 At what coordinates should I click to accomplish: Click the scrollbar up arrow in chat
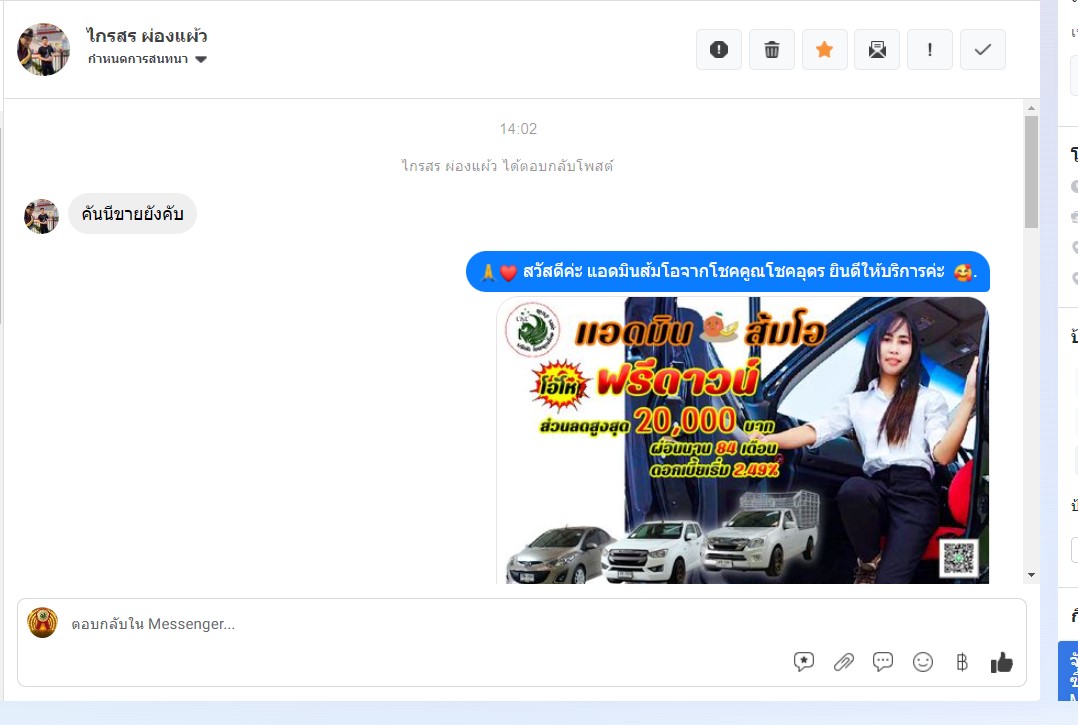tap(1031, 108)
